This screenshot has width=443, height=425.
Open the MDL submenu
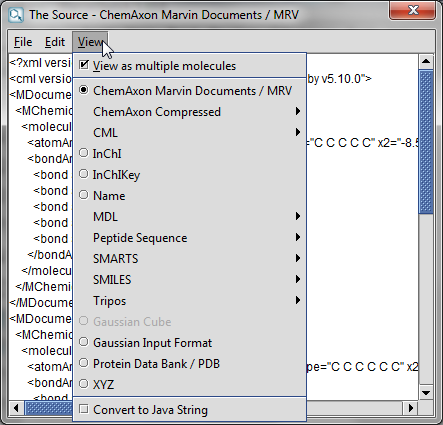point(189,217)
